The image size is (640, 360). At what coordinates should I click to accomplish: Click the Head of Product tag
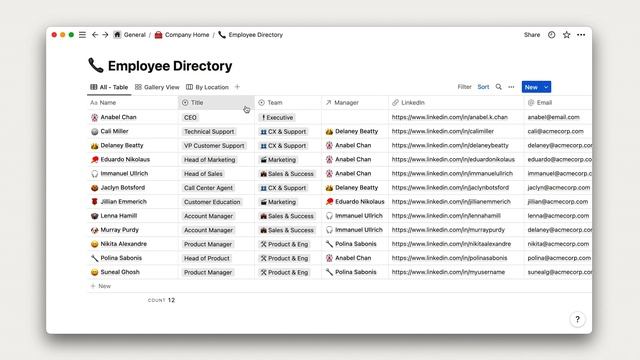pyautogui.click(x=207, y=258)
